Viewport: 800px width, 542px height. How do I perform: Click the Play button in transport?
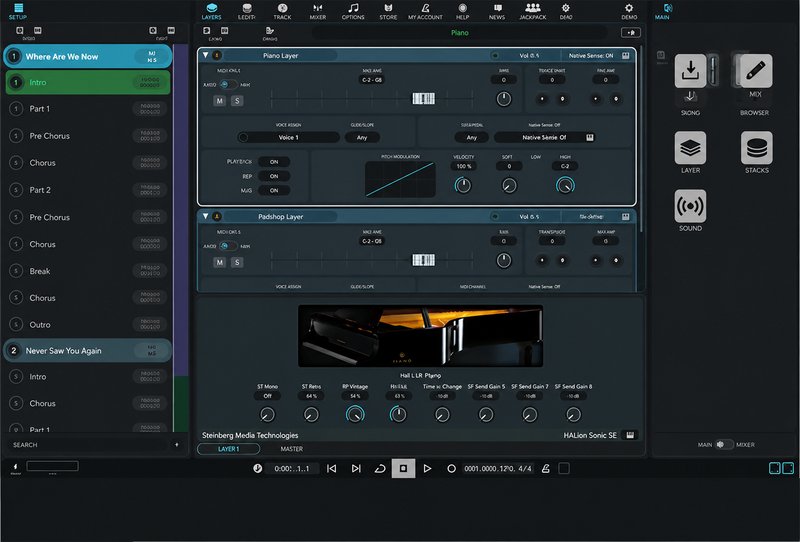[x=427, y=469]
